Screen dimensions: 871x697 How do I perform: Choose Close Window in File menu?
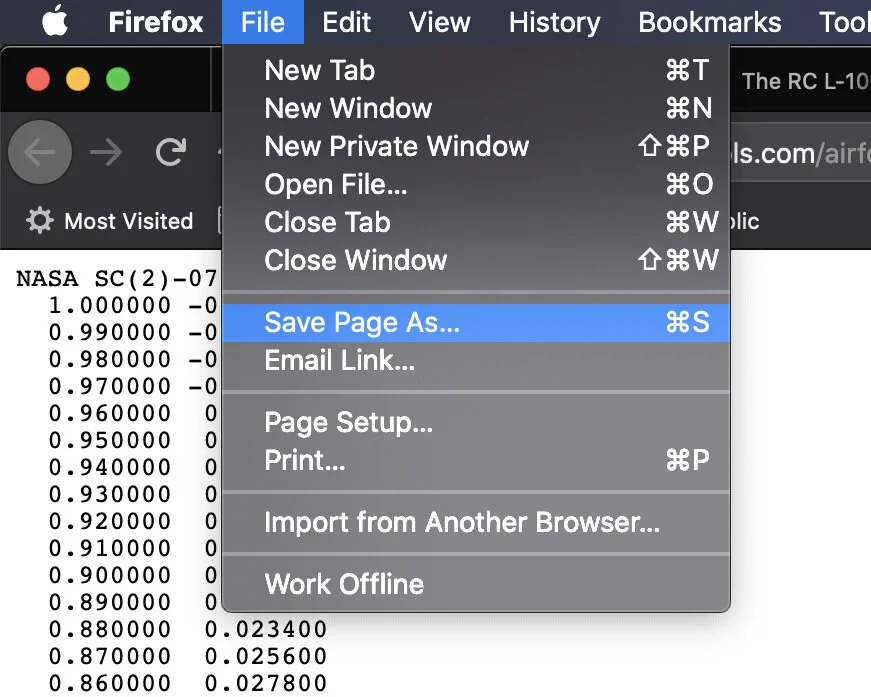(476, 260)
